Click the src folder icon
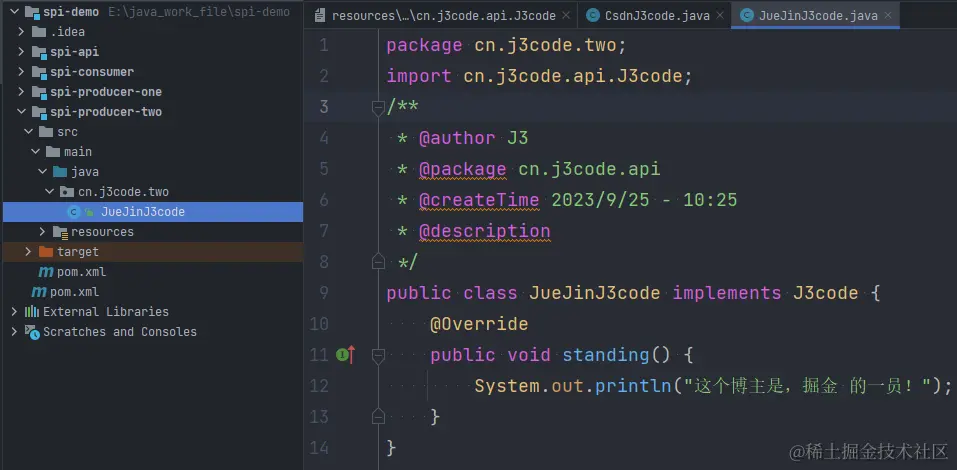957x470 pixels. click(x=46, y=132)
